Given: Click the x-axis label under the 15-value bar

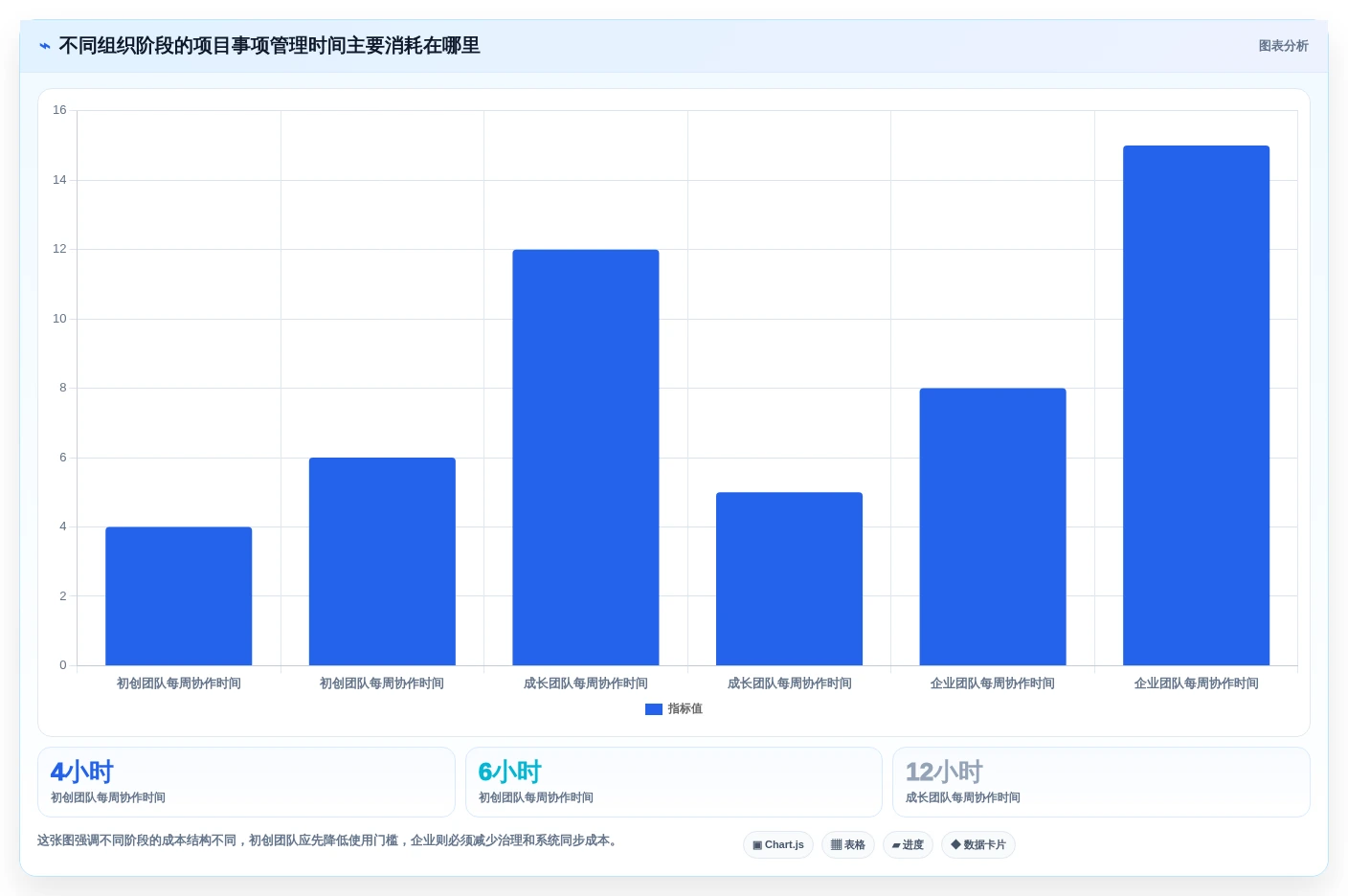Looking at the screenshot, I should [x=1196, y=683].
